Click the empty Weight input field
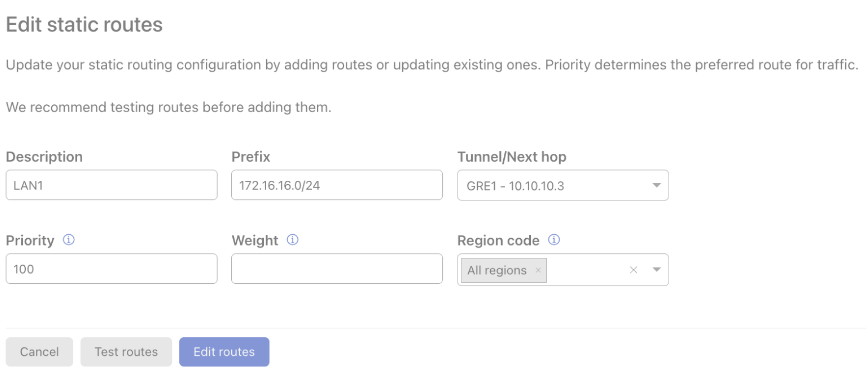Image resolution: width=867 pixels, height=380 pixels. point(337,269)
